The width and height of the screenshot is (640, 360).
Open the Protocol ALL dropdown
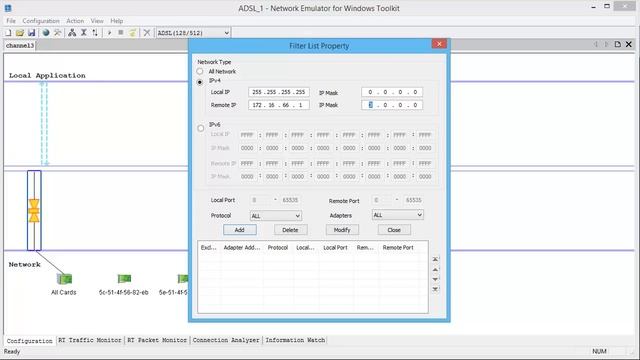point(276,216)
